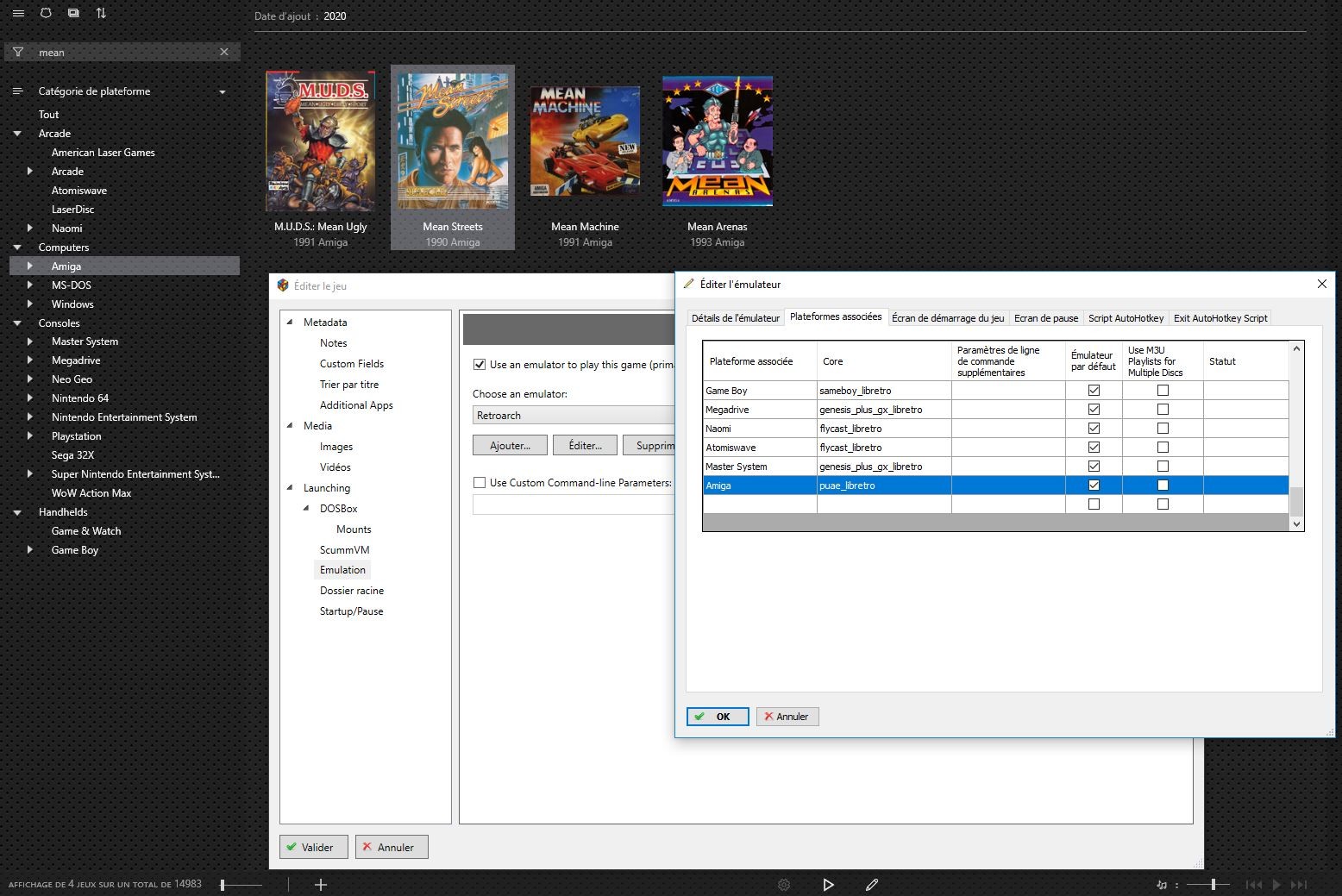This screenshot has width=1342, height=896.
Task: Click the play triangle icon in bottom bar
Action: (828, 885)
